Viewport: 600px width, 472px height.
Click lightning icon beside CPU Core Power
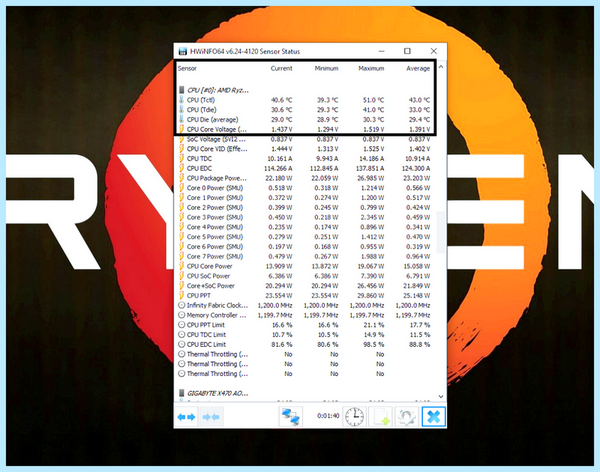click(181, 266)
